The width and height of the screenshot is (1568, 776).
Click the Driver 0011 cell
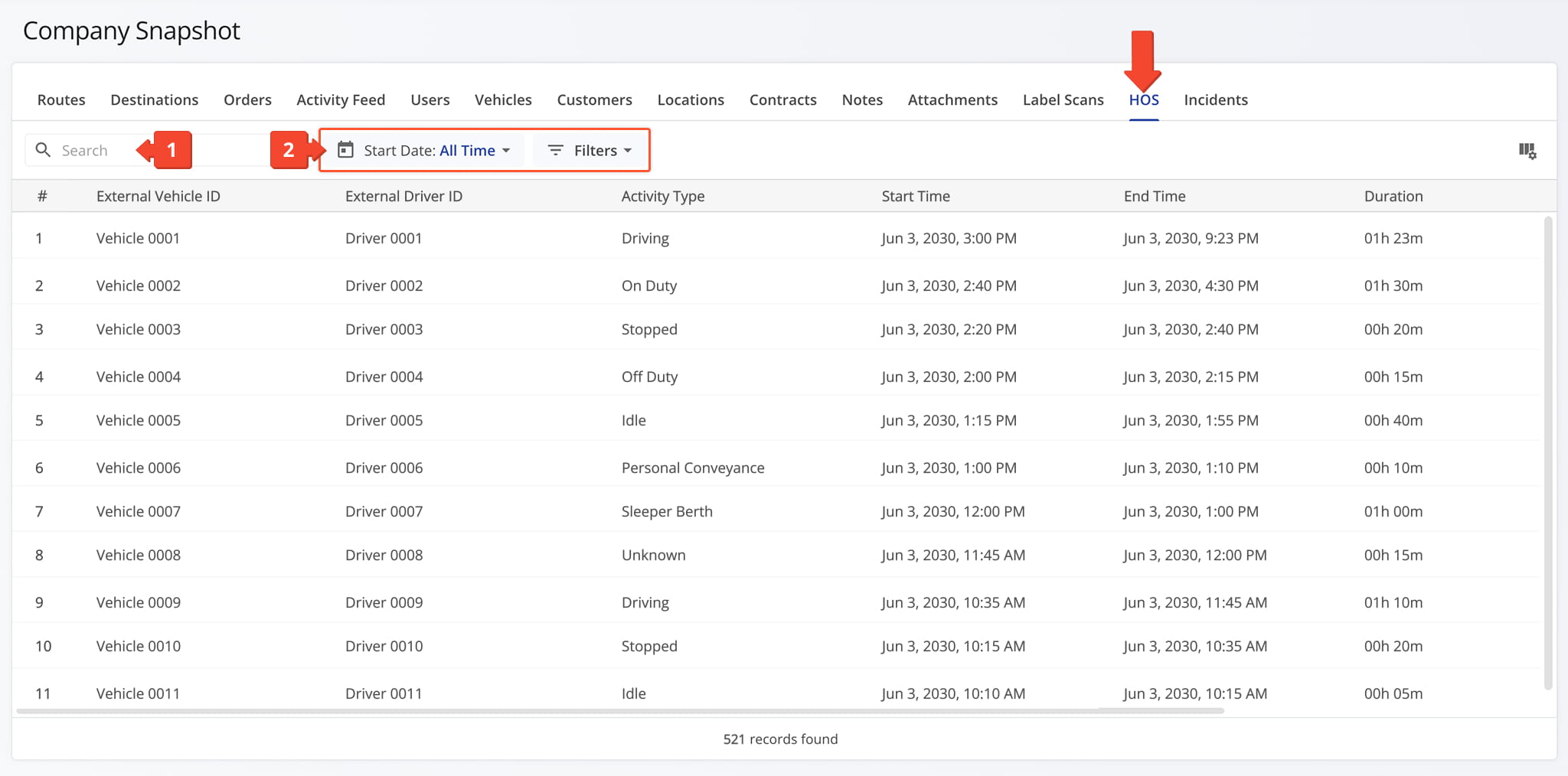(x=384, y=693)
